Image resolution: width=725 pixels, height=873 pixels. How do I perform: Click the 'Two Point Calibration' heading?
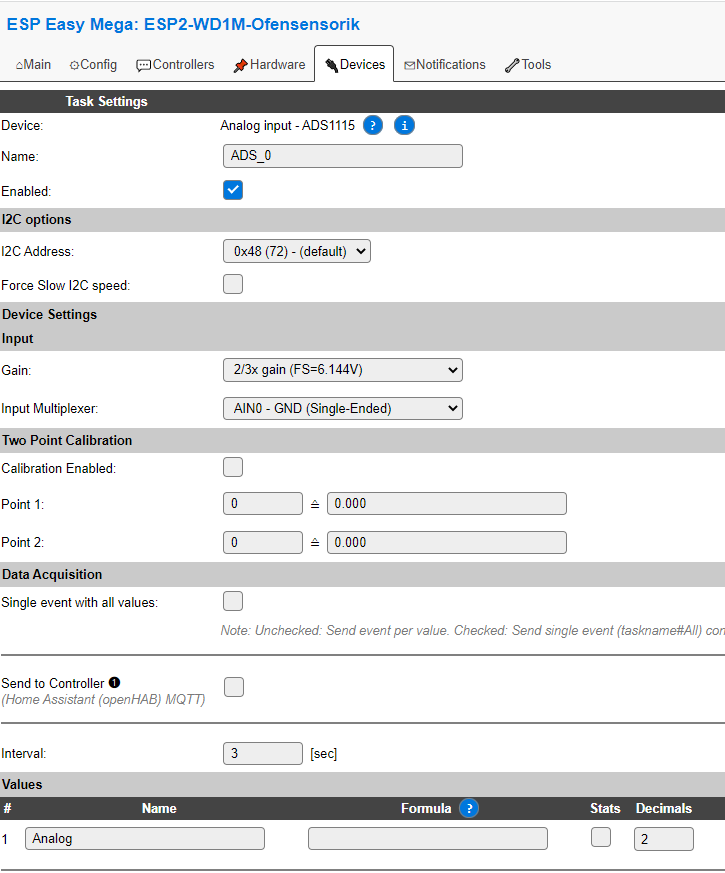click(67, 440)
